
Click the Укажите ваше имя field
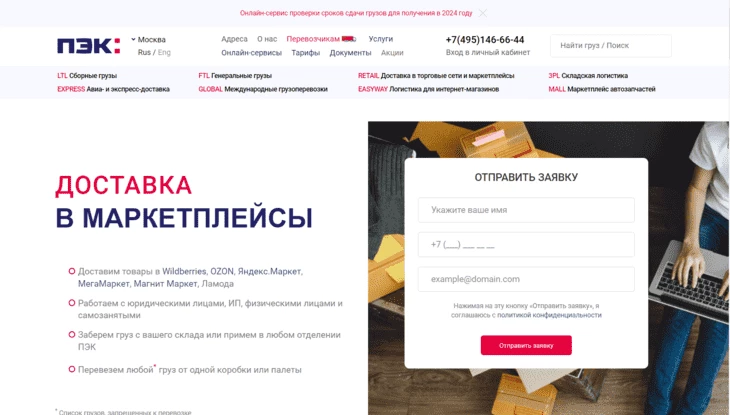point(526,210)
